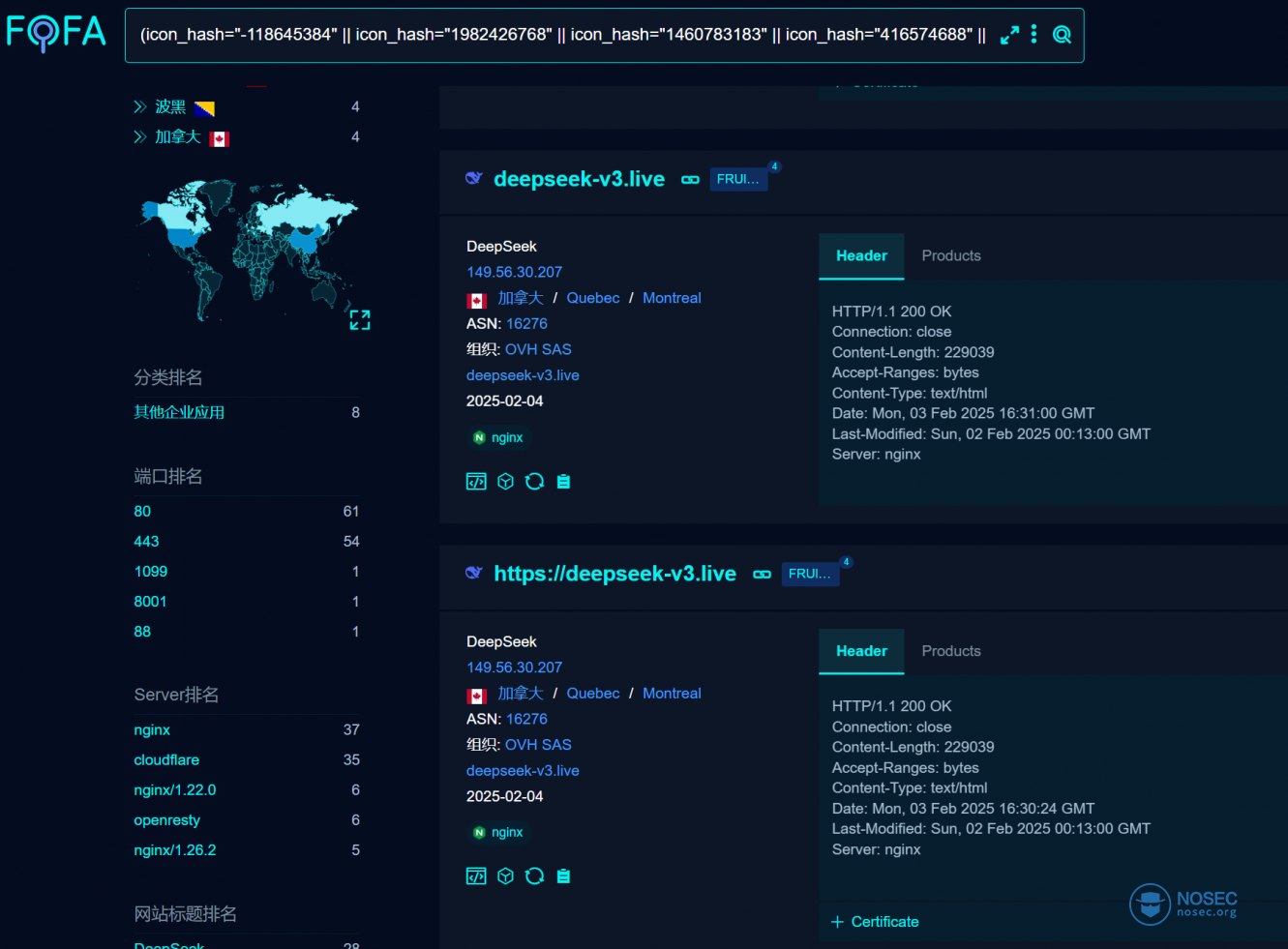The width and height of the screenshot is (1288, 949).
Task: Click link icon next to https://deepseek-v3.live title
Action: 762,575
